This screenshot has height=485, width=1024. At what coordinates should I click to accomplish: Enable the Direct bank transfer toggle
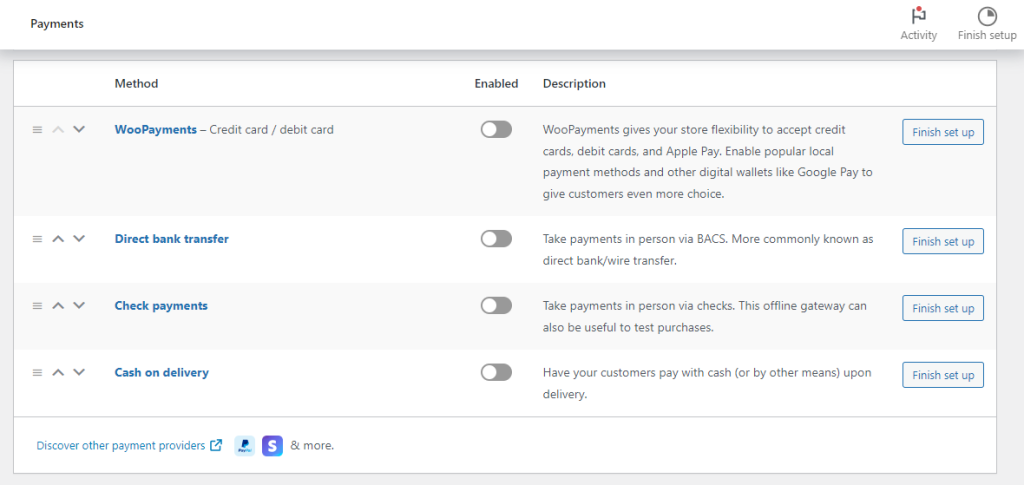(x=496, y=239)
